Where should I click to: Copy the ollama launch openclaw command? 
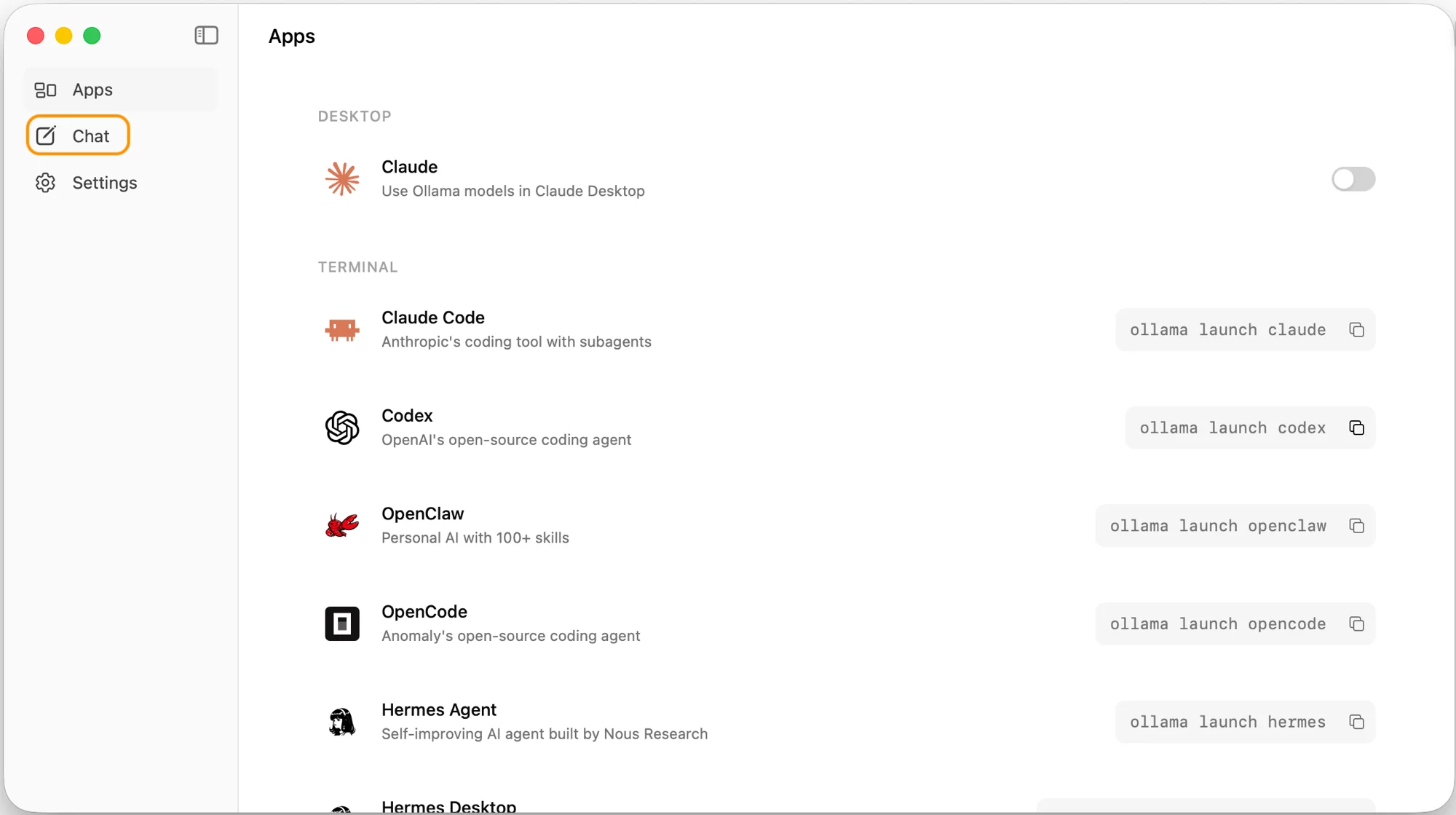pos(1356,526)
